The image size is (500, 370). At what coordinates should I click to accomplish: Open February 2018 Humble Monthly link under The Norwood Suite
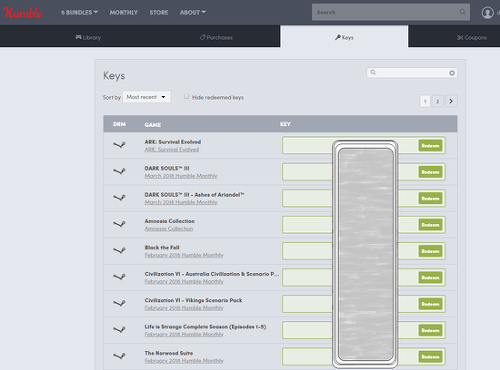184,361
